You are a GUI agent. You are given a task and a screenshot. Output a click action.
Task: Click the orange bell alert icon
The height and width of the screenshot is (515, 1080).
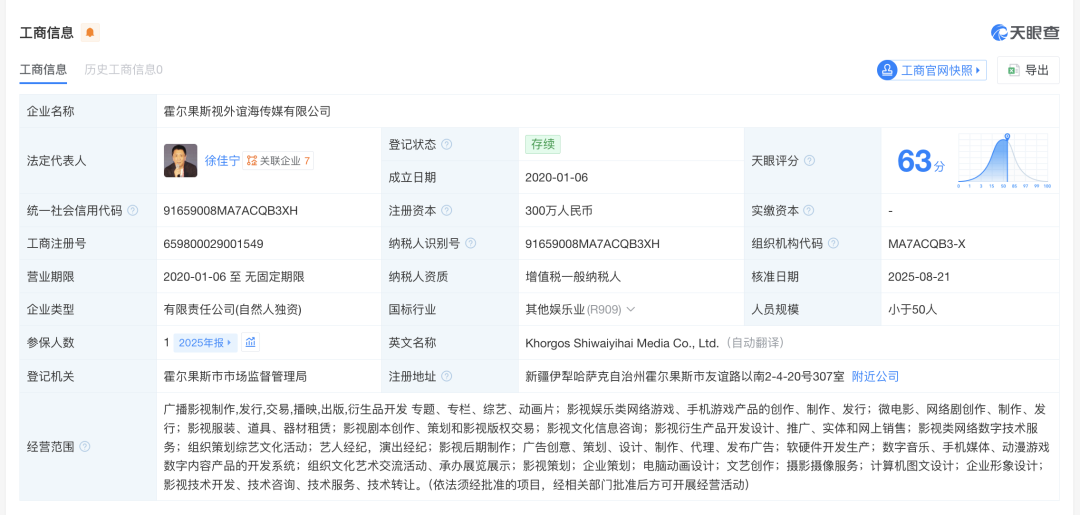click(x=90, y=32)
